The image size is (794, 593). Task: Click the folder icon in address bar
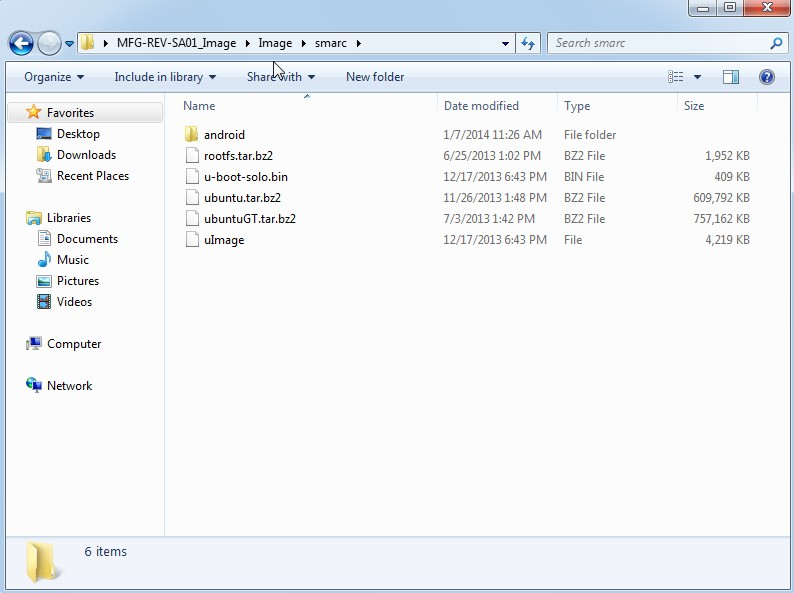click(88, 43)
